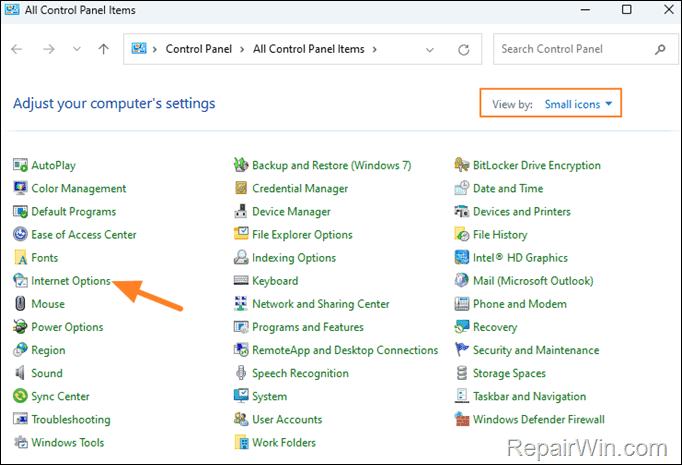Click the Region globe icon
Viewport: 682px width, 465px height.
tap(20, 350)
